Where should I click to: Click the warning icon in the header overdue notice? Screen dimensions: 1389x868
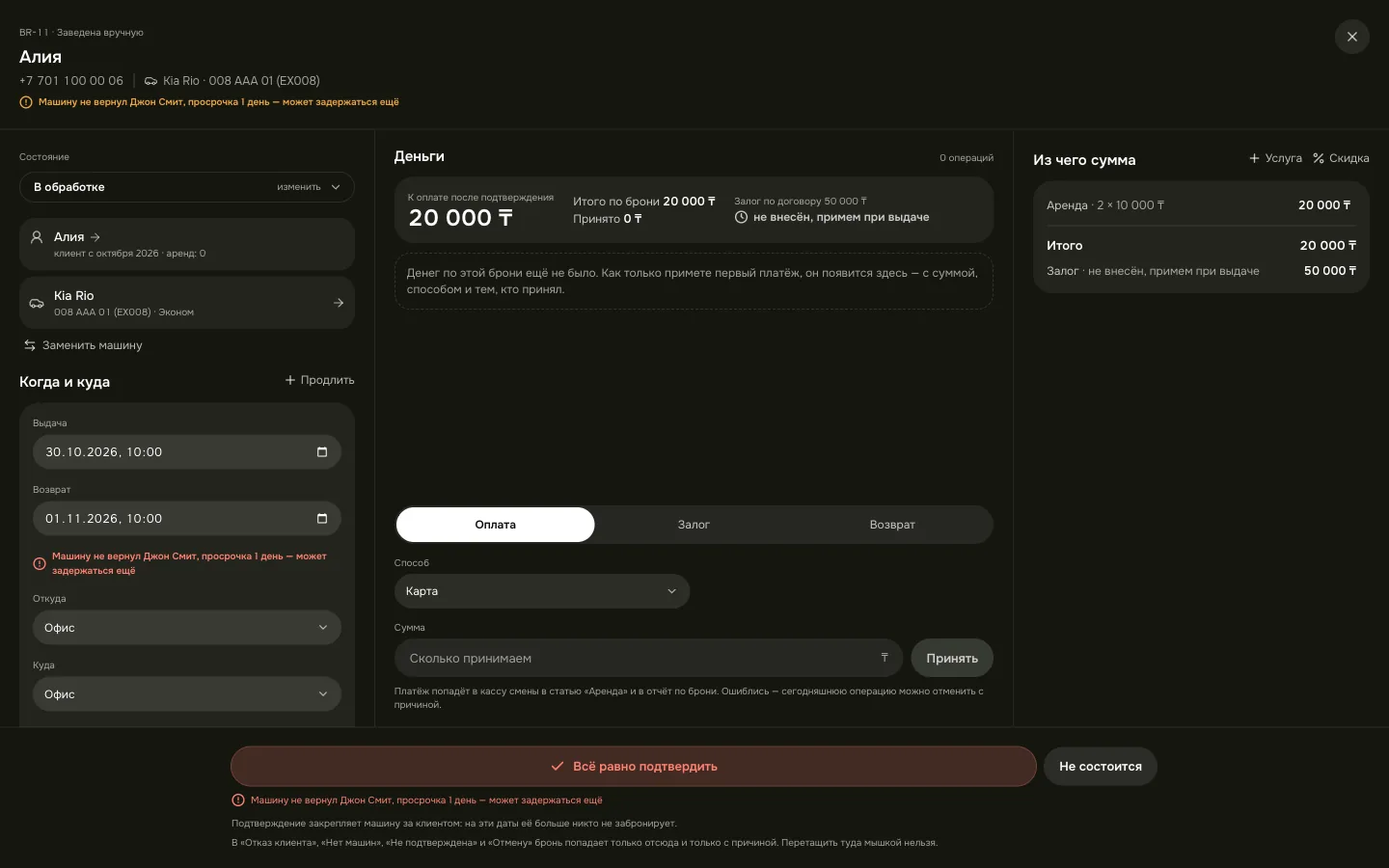tap(26, 102)
